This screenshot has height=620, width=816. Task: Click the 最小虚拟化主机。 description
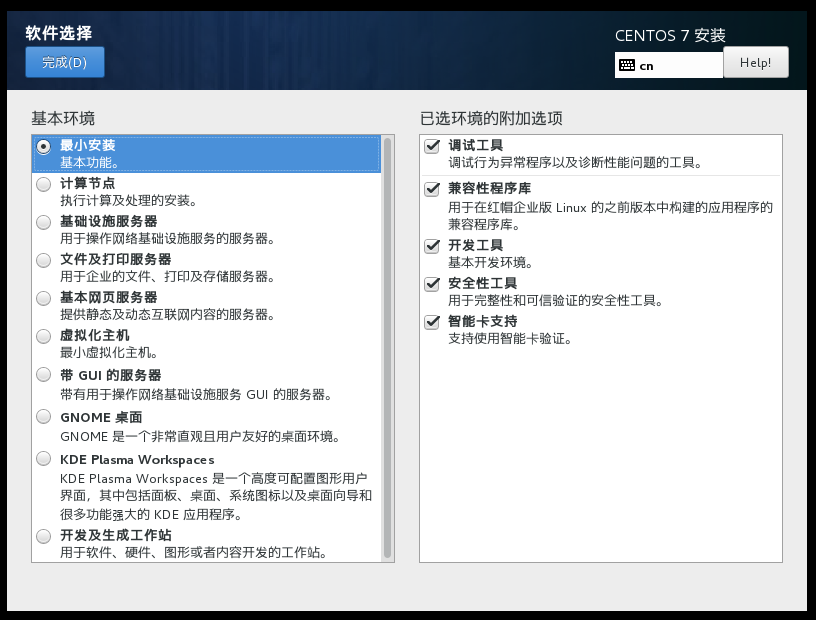pyautogui.click(x=109, y=352)
